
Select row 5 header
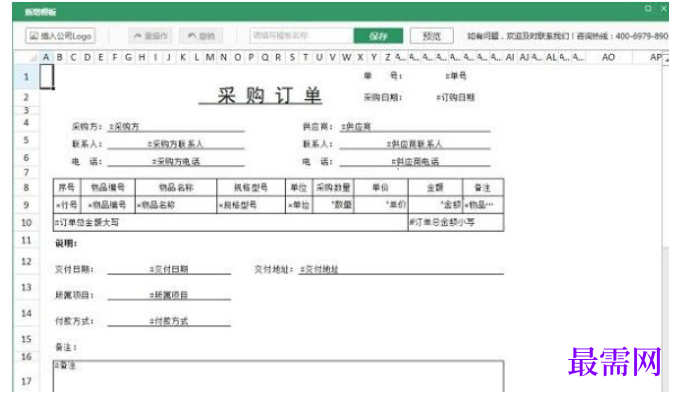click(26, 140)
